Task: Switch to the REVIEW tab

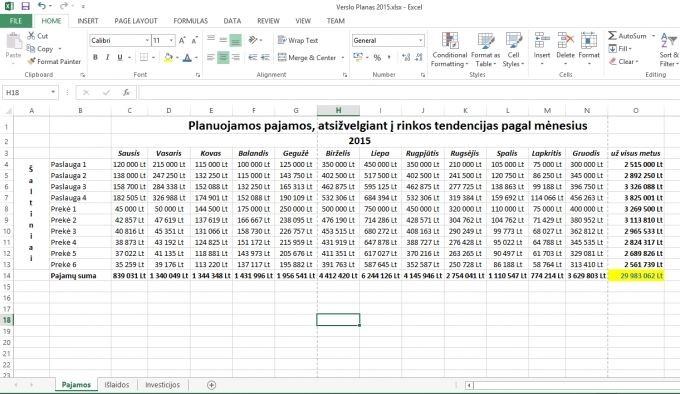Action: pyautogui.click(x=268, y=21)
